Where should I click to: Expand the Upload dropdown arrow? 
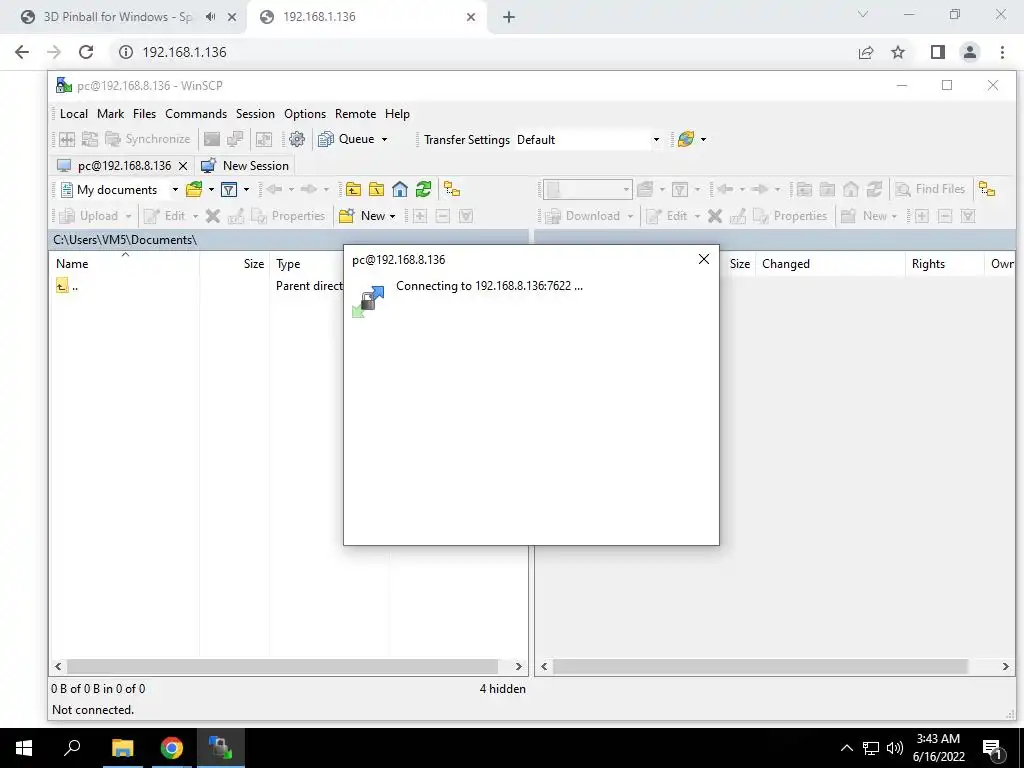129,216
